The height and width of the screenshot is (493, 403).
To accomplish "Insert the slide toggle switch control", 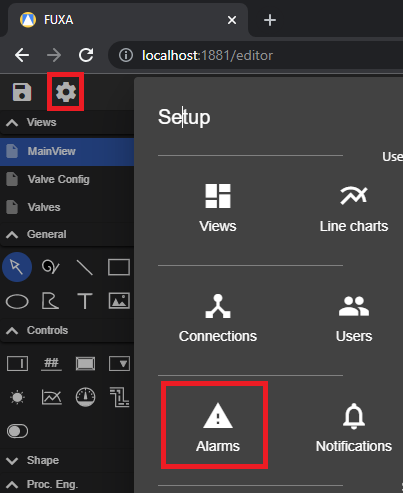I will click(x=17, y=431).
